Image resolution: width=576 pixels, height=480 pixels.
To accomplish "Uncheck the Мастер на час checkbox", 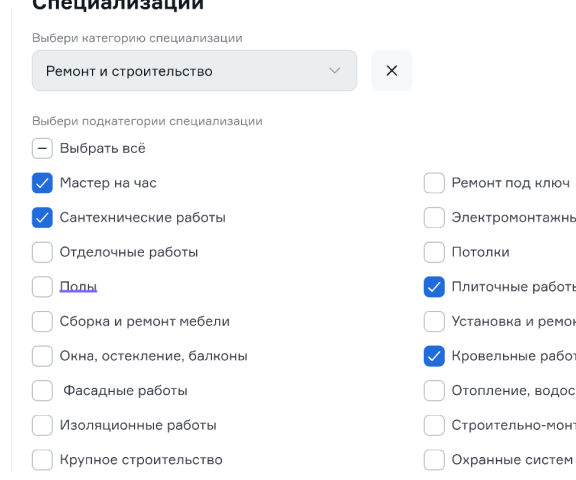I will point(42,183).
